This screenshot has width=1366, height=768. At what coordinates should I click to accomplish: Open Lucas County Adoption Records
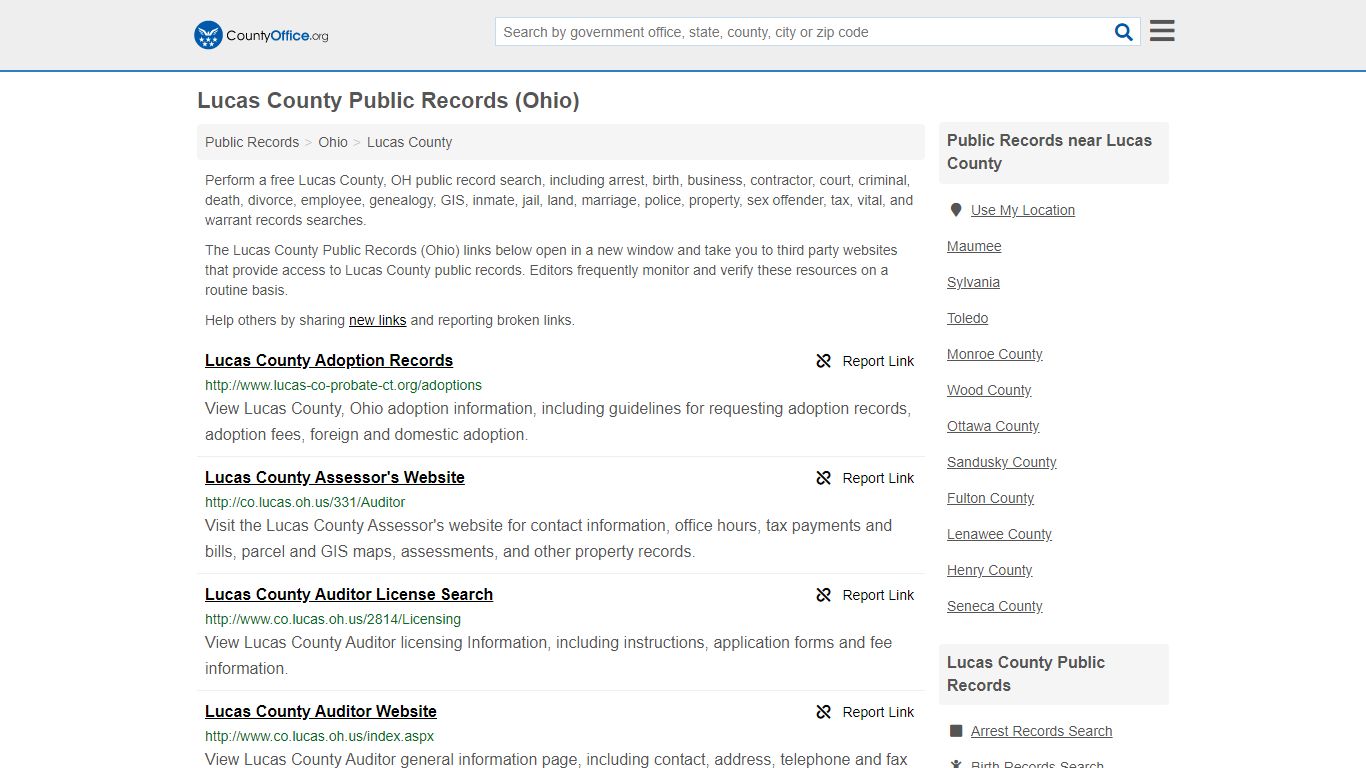pyautogui.click(x=329, y=361)
